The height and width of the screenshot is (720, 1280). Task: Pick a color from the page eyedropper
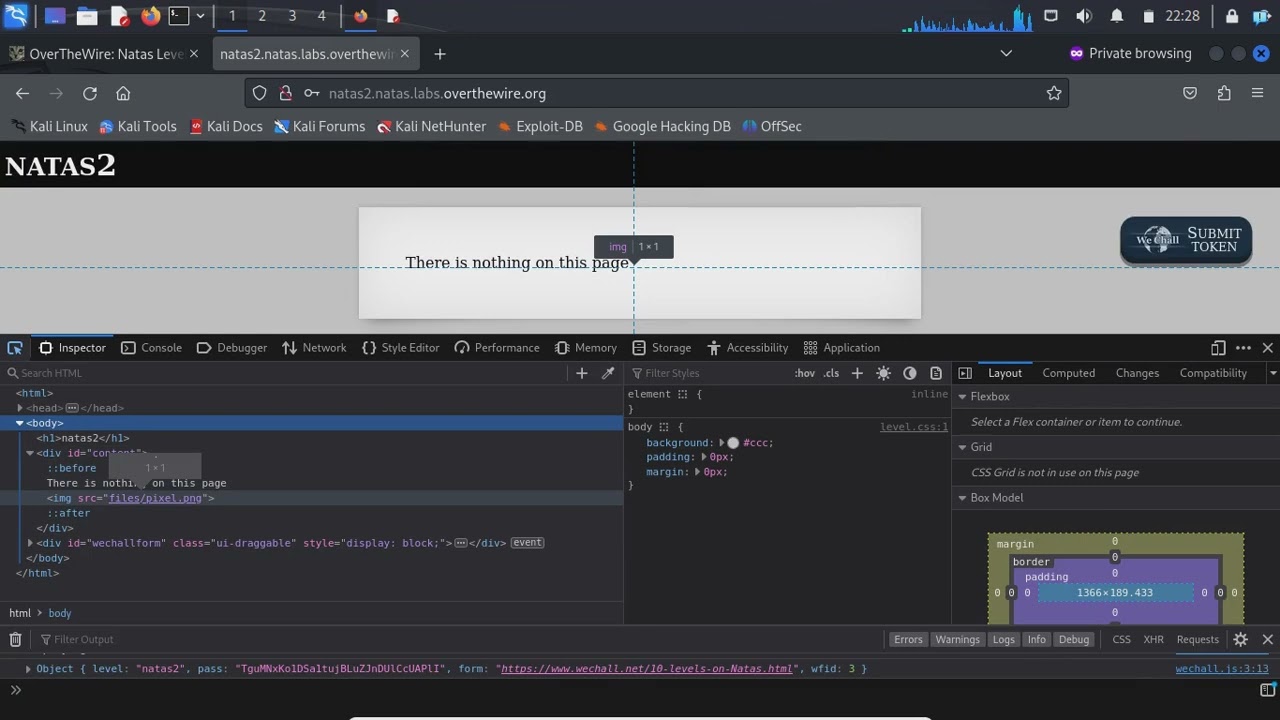(x=607, y=373)
